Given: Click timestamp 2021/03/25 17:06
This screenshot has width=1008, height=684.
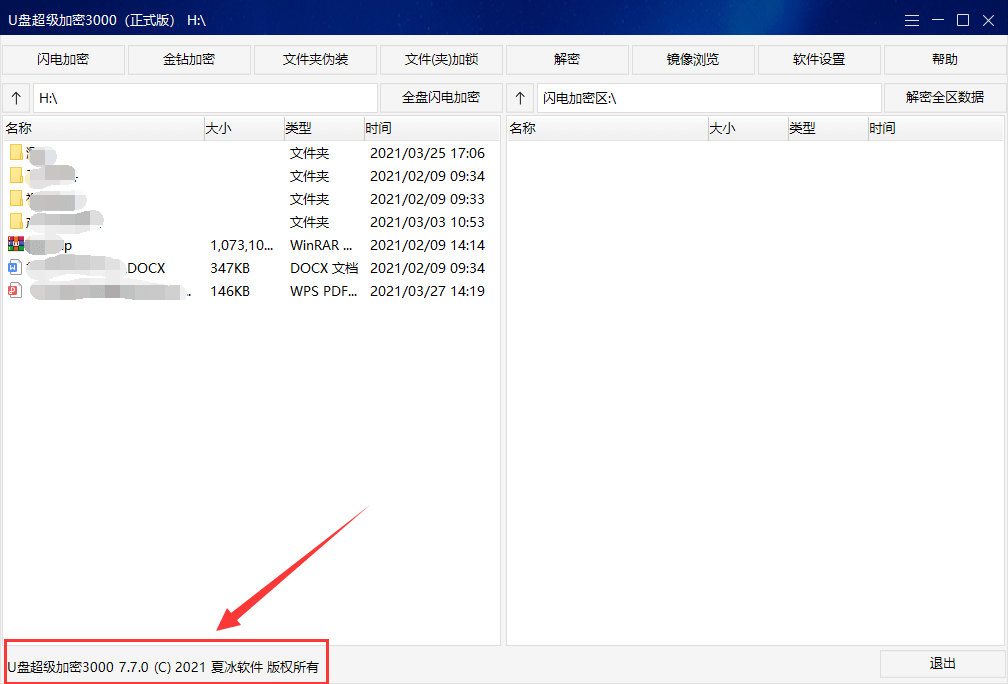Looking at the screenshot, I should click(428, 153).
